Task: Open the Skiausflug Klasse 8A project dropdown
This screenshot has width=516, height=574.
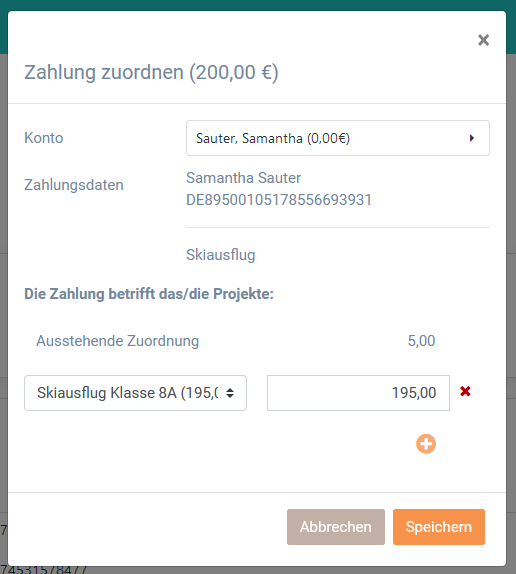Action: [135, 393]
